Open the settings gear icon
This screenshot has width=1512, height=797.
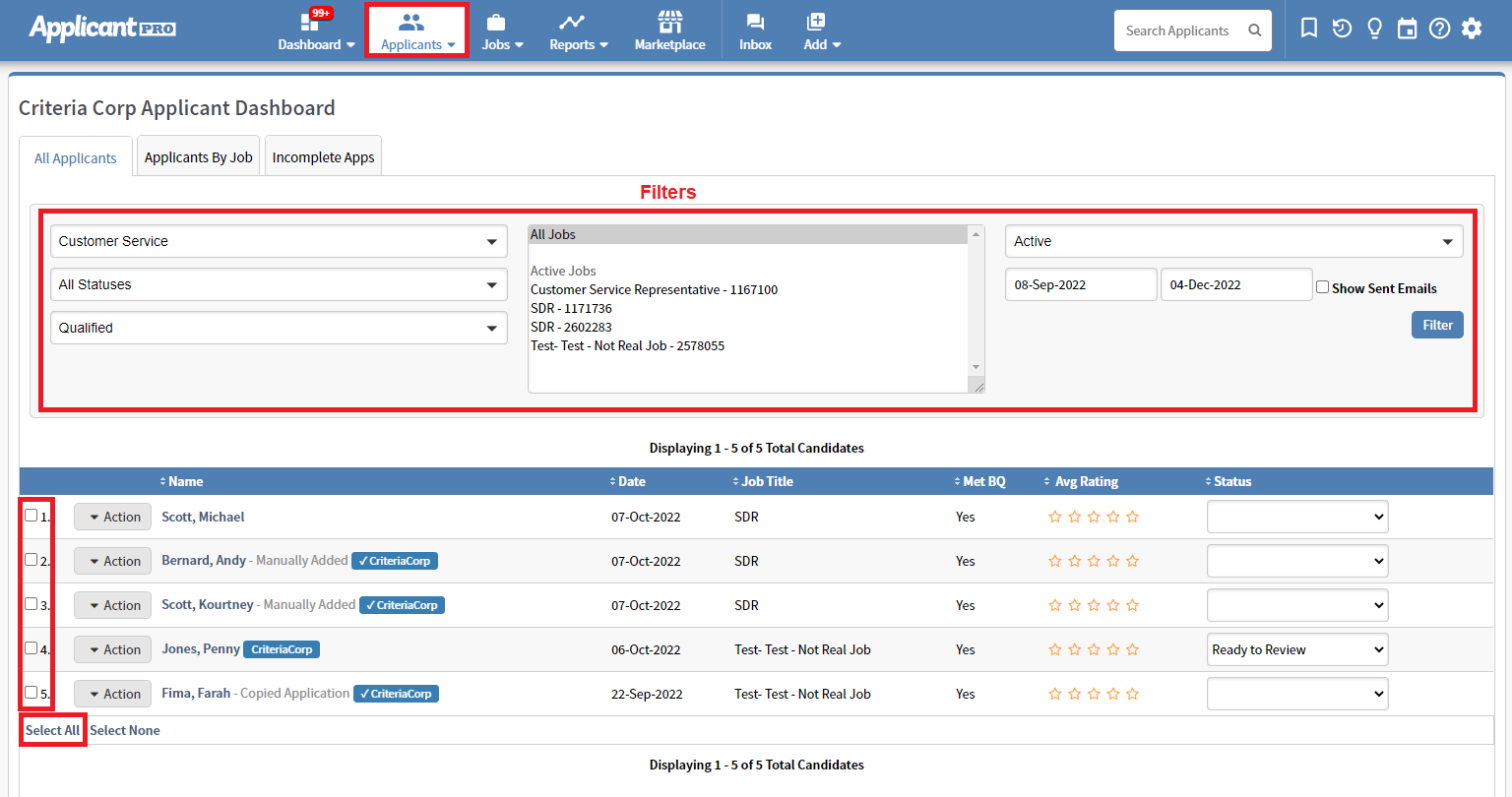point(1472,29)
